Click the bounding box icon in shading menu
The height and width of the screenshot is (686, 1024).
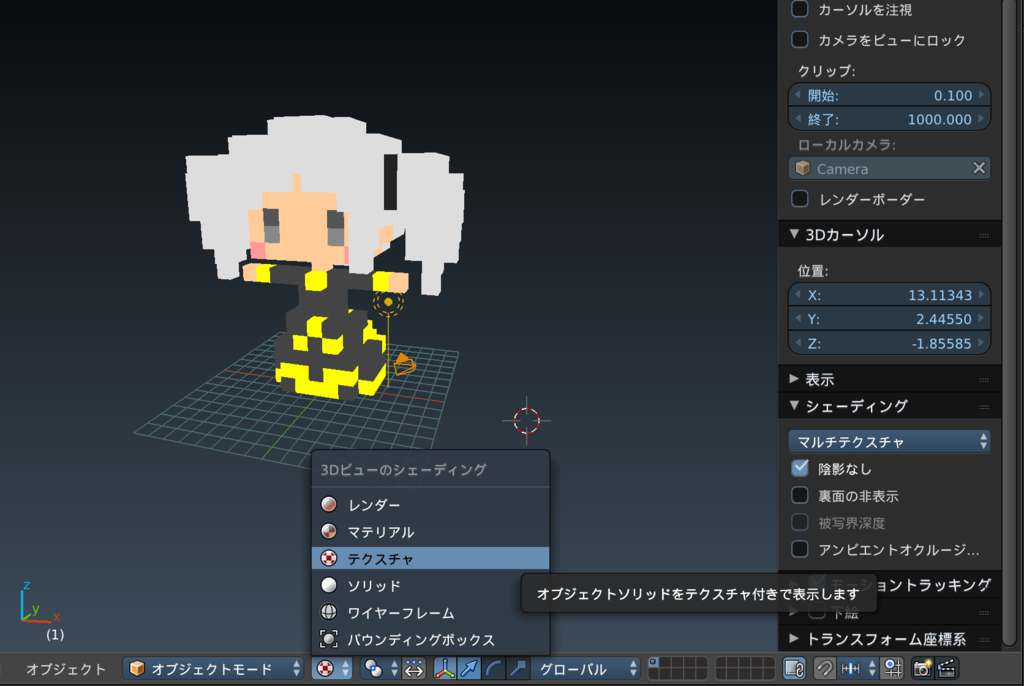[x=328, y=639]
